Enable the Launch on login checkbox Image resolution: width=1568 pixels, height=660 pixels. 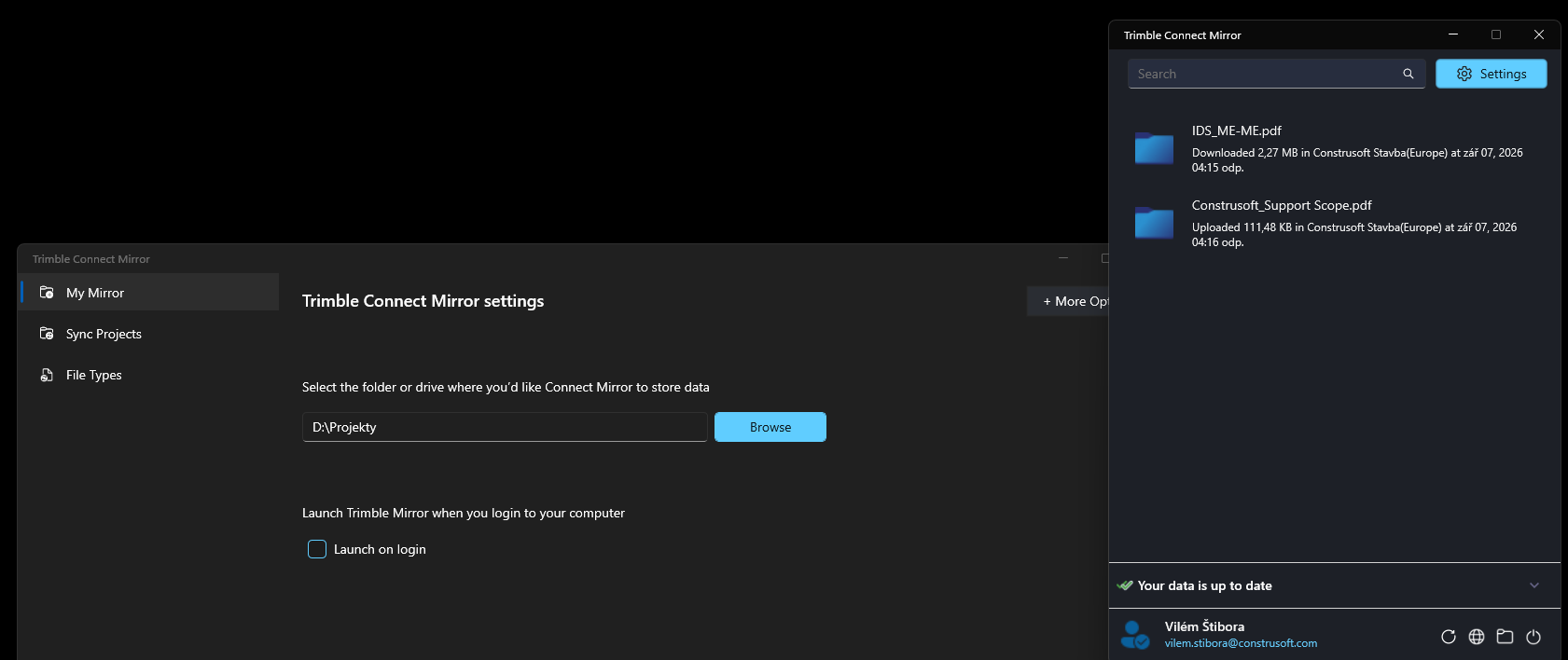pyautogui.click(x=317, y=549)
